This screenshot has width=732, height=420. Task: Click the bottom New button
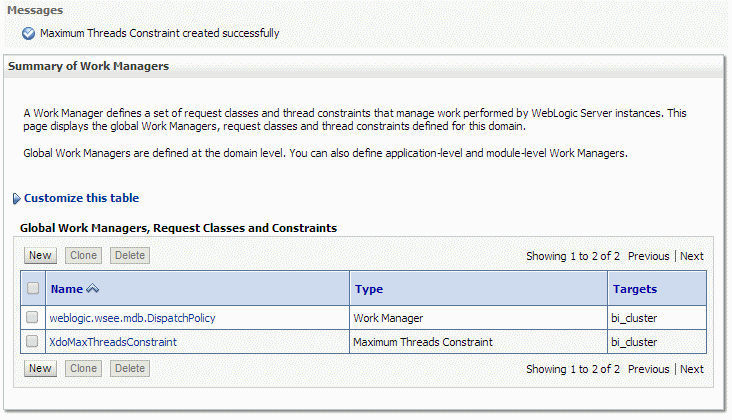[x=40, y=368]
